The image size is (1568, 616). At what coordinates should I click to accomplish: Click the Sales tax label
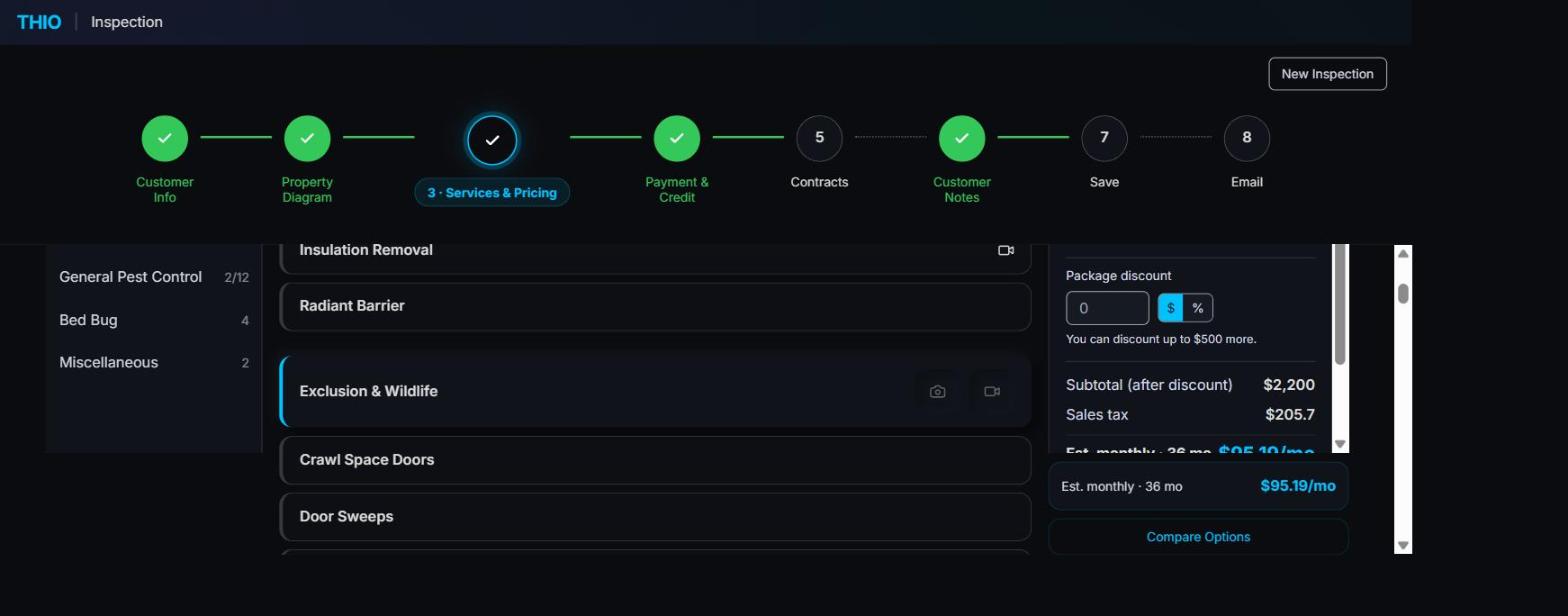(1097, 415)
